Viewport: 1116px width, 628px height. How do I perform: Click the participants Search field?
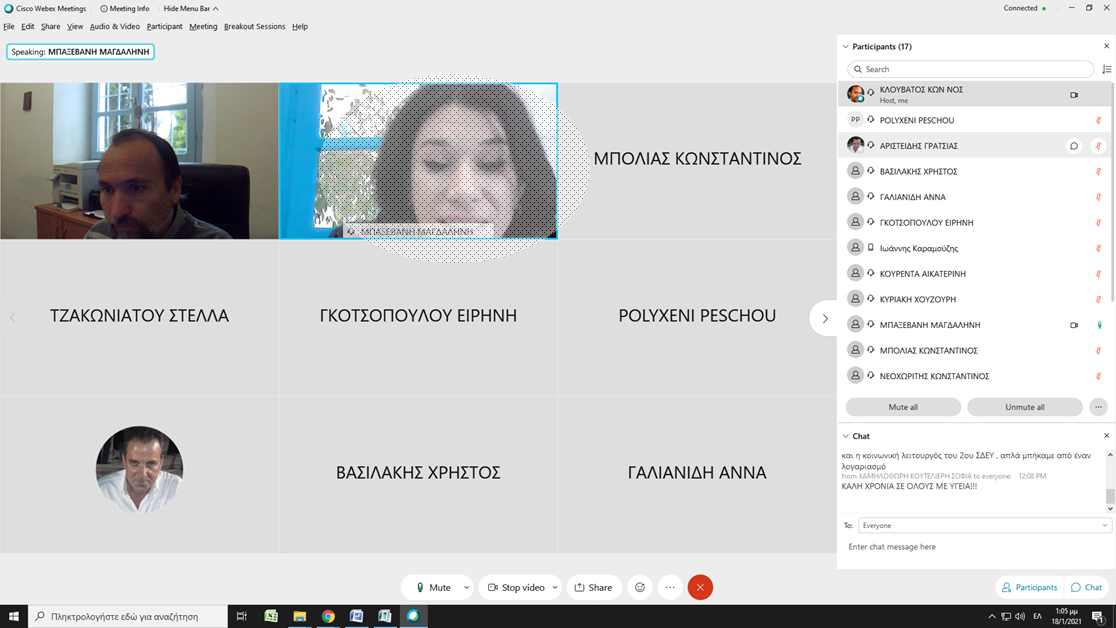point(970,69)
